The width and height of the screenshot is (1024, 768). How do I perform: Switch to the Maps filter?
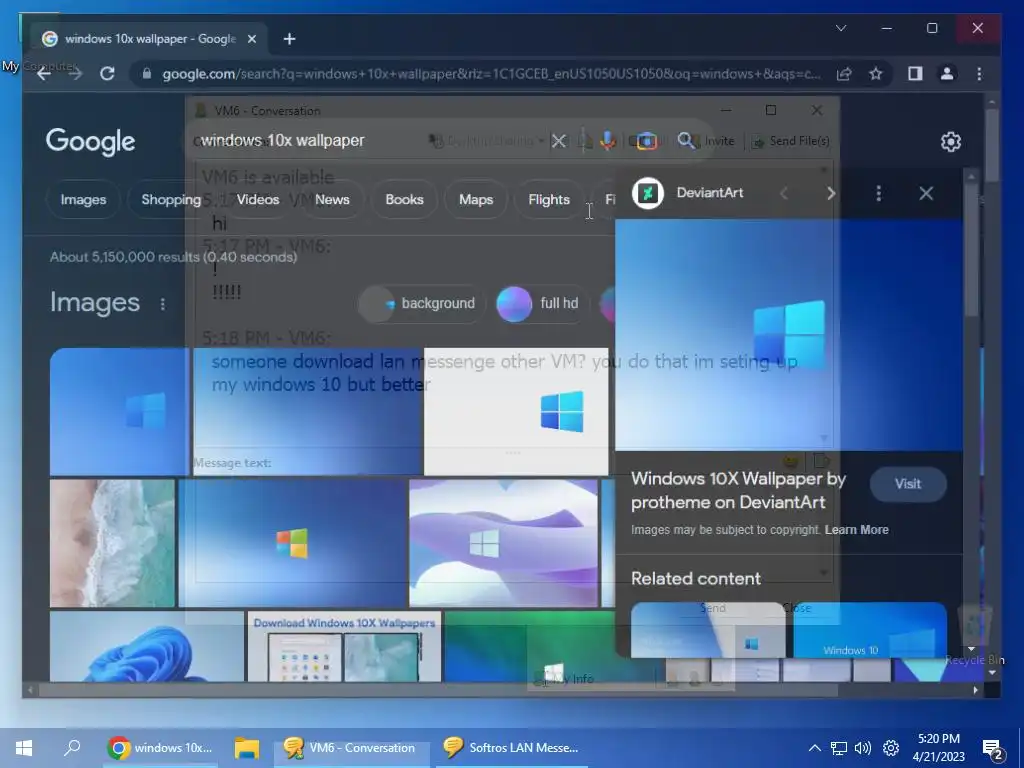[475, 200]
